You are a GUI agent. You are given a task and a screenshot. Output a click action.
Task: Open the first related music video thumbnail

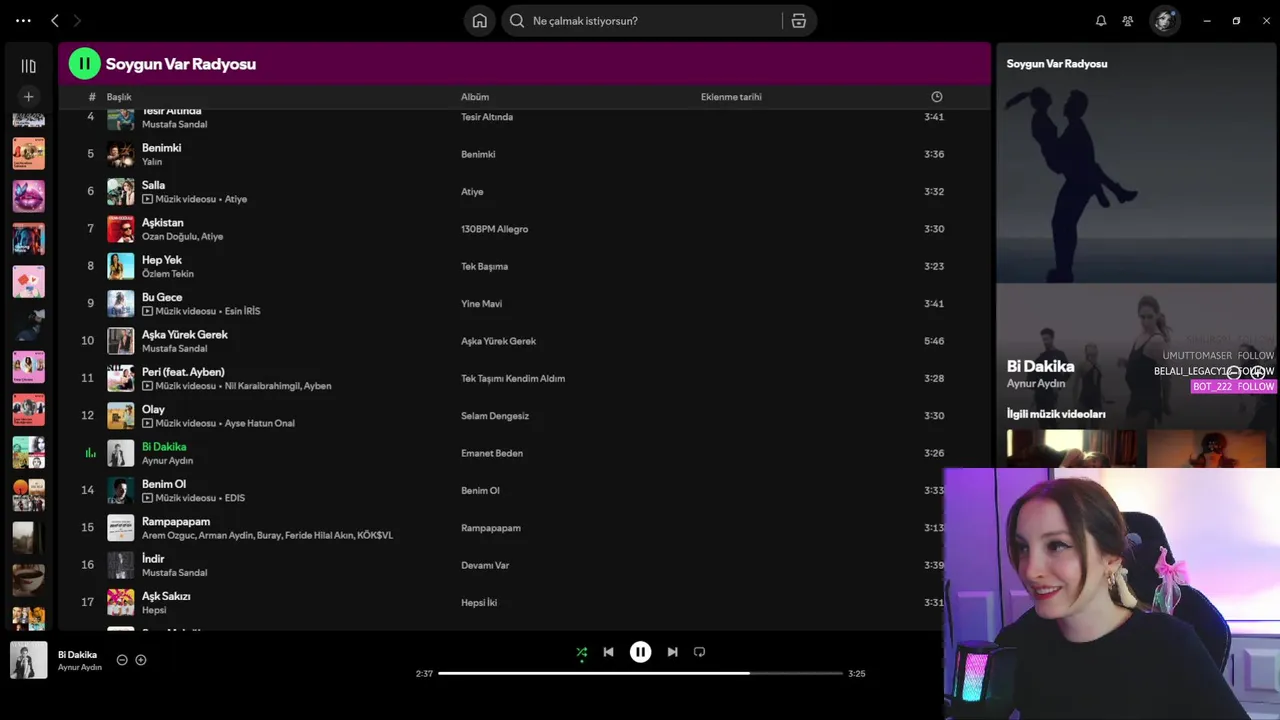click(x=1071, y=448)
